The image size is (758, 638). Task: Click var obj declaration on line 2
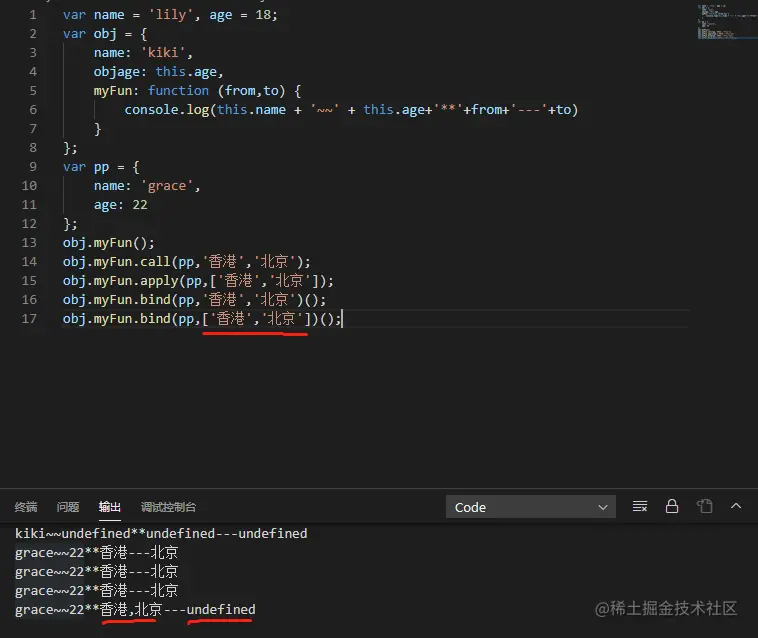[105, 34]
